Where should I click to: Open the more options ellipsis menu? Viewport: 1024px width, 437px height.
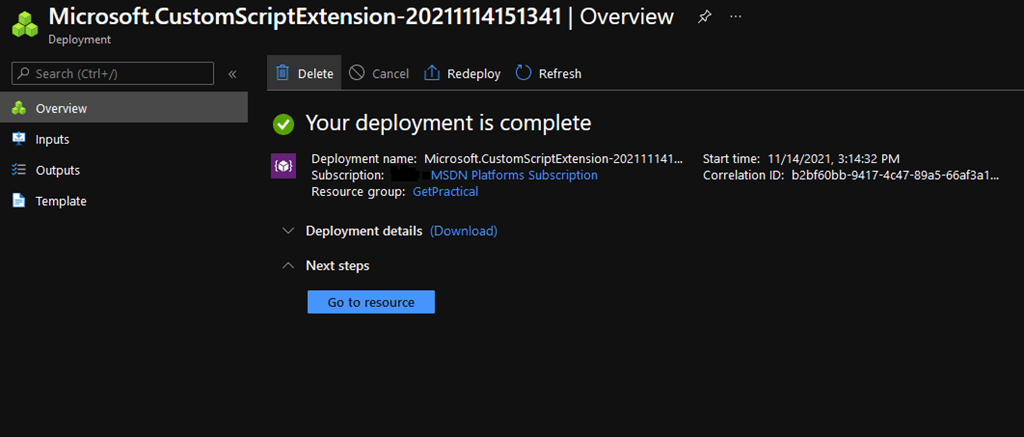click(x=735, y=17)
